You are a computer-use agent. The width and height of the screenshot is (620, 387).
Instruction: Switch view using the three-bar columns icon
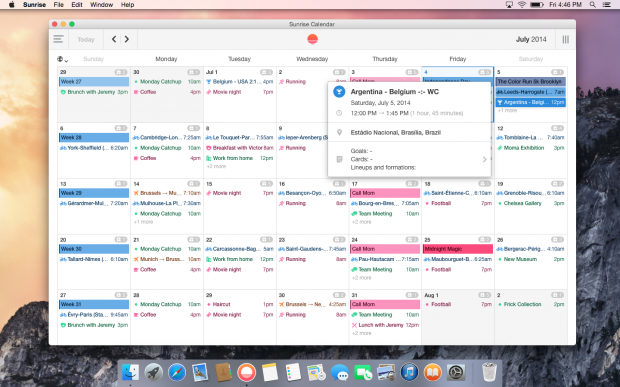[x=566, y=39]
